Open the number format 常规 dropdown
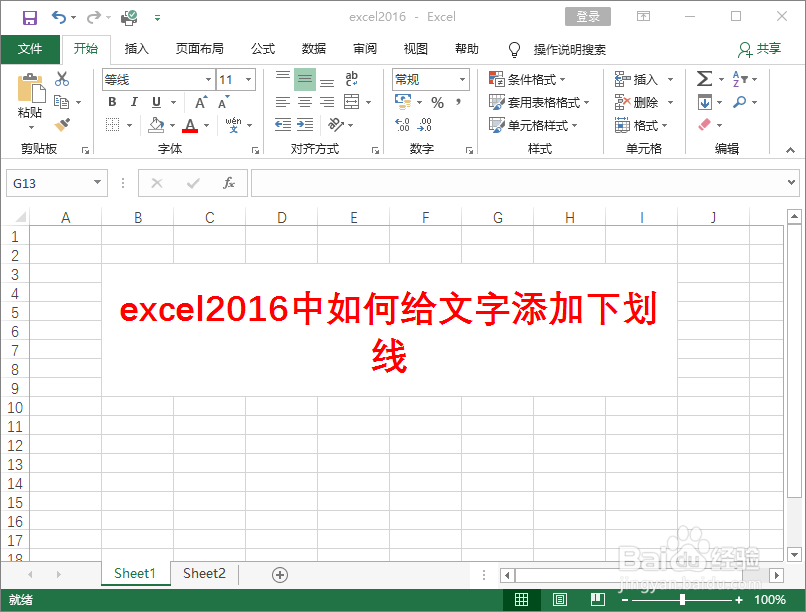This screenshot has height=612, width=806. coord(462,79)
